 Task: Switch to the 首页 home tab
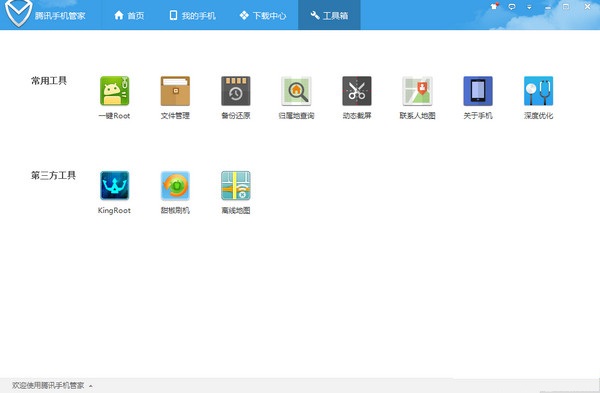click(x=129, y=15)
